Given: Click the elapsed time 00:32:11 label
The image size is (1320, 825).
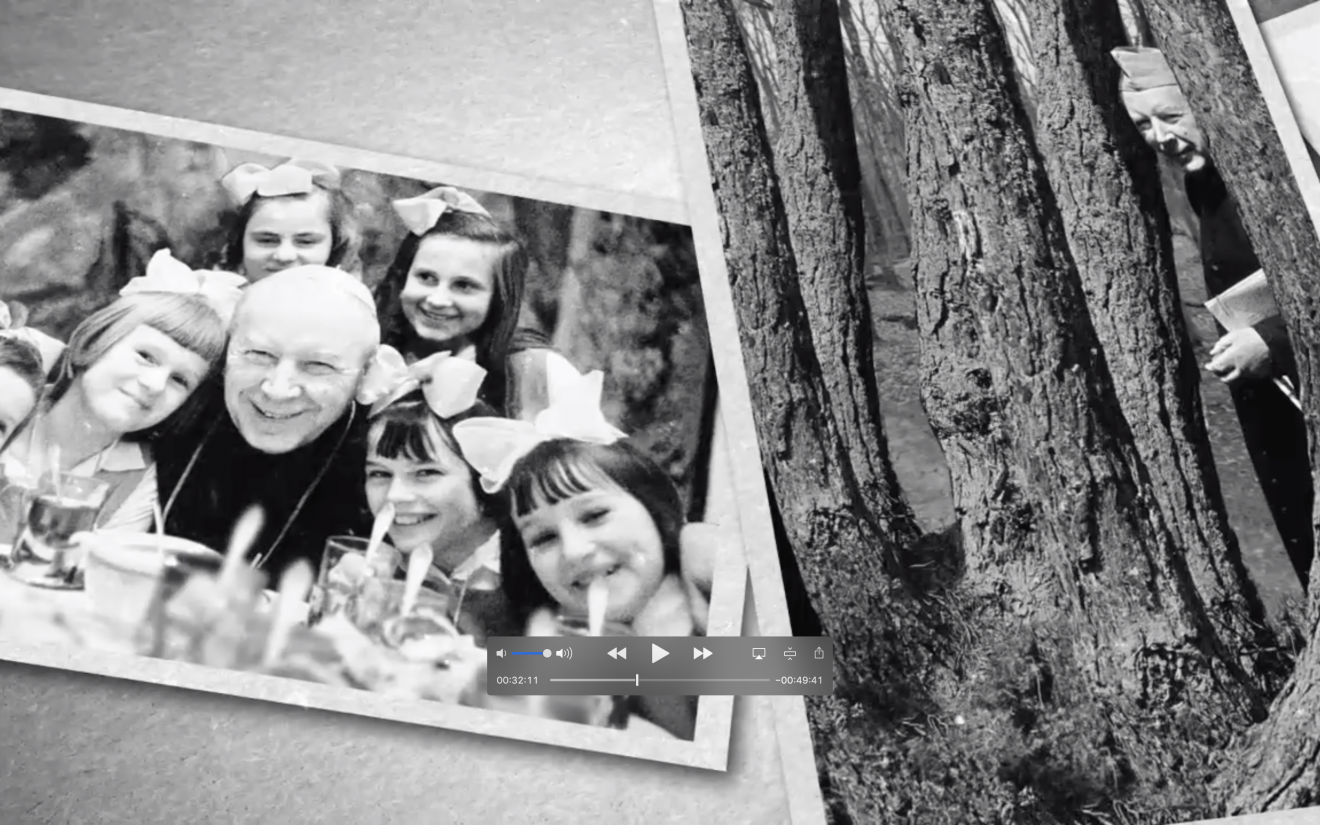Looking at the screenshot, I should tap(517, 680).
